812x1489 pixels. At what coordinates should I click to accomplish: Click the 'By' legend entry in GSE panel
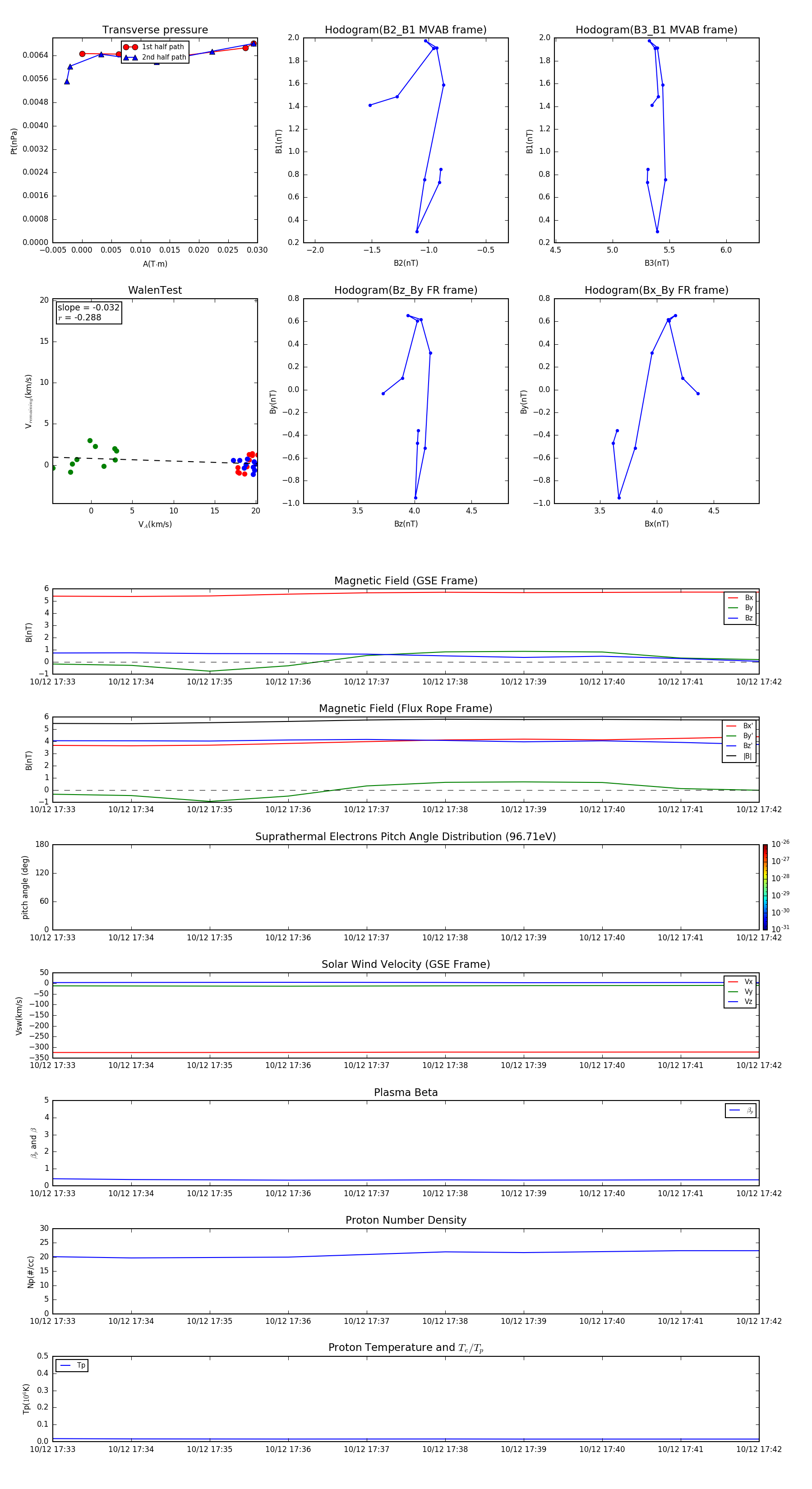click(740, 608)
